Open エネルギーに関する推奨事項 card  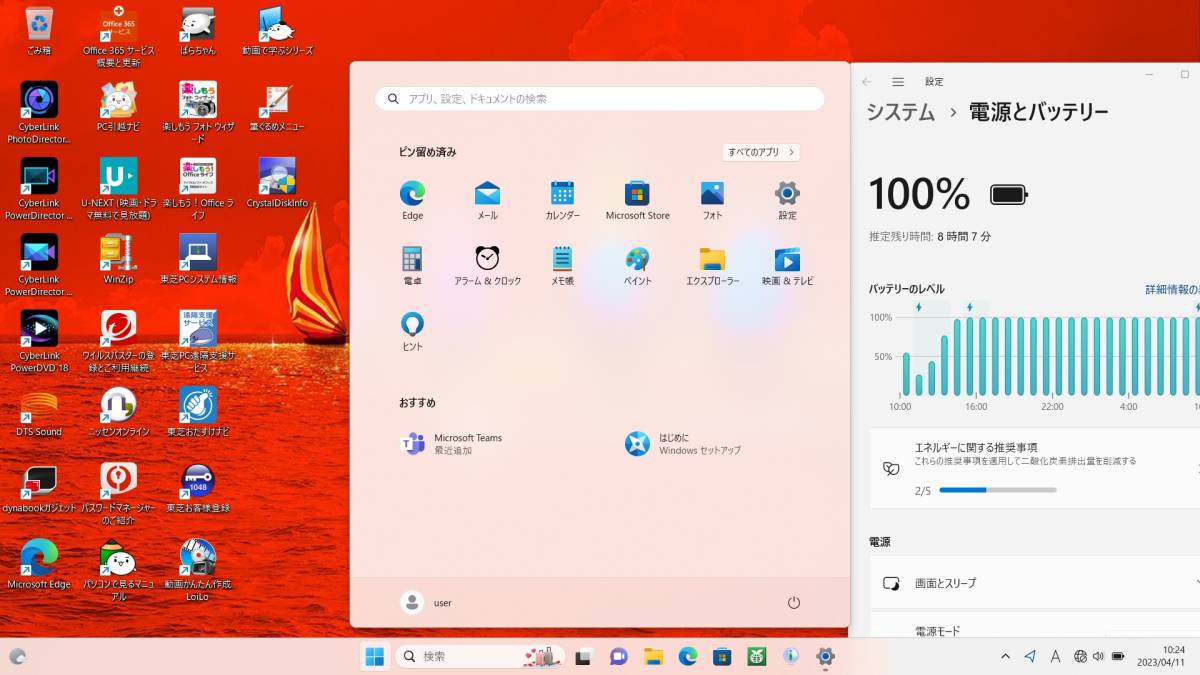coord(1035,468)
